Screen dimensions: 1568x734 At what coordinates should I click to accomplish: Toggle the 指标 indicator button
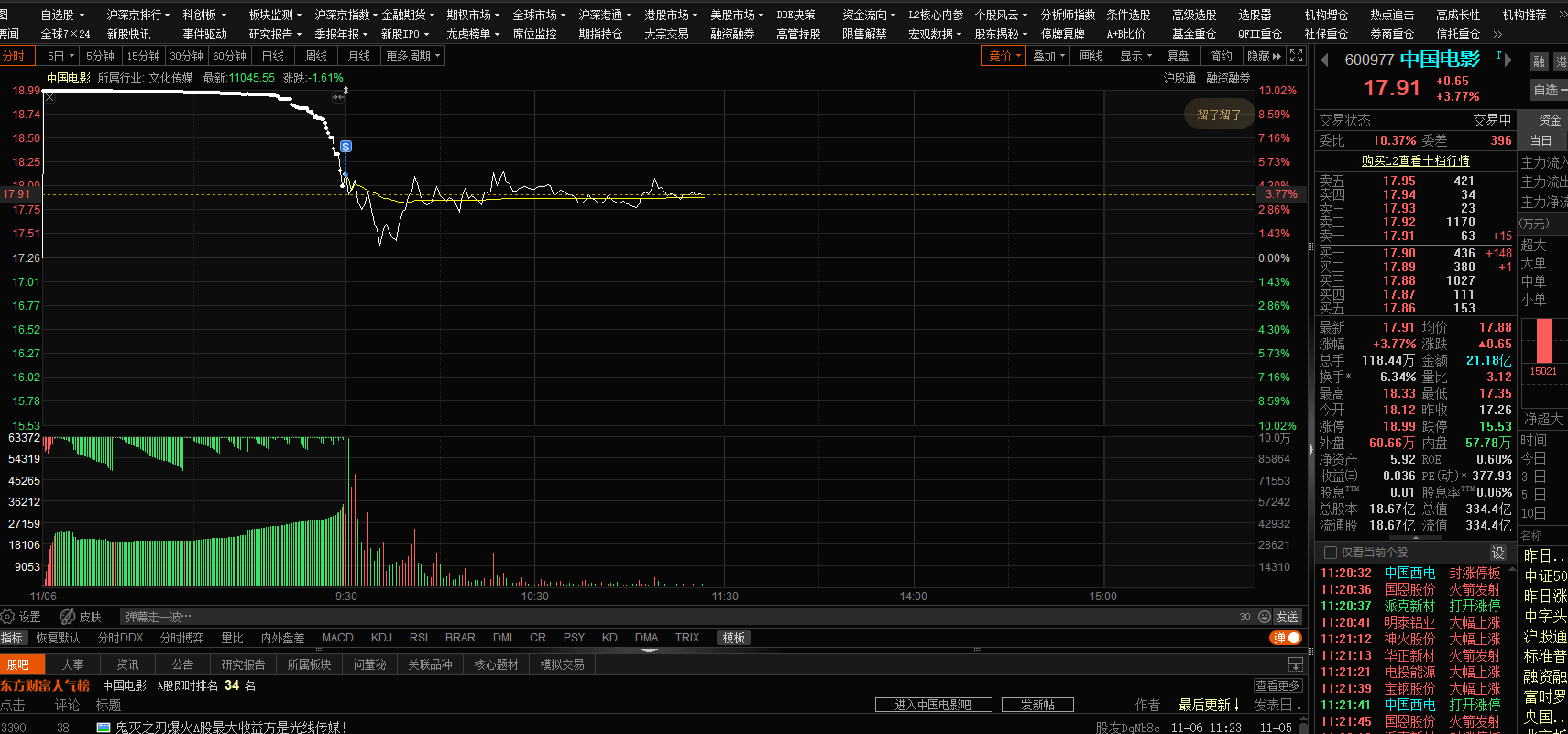12,638
